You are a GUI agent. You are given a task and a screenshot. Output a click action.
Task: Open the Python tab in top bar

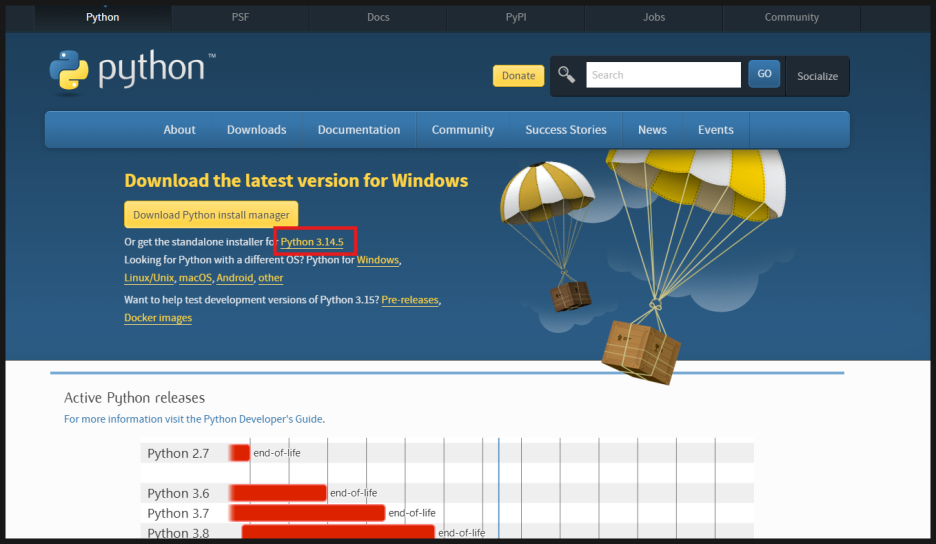103,17
